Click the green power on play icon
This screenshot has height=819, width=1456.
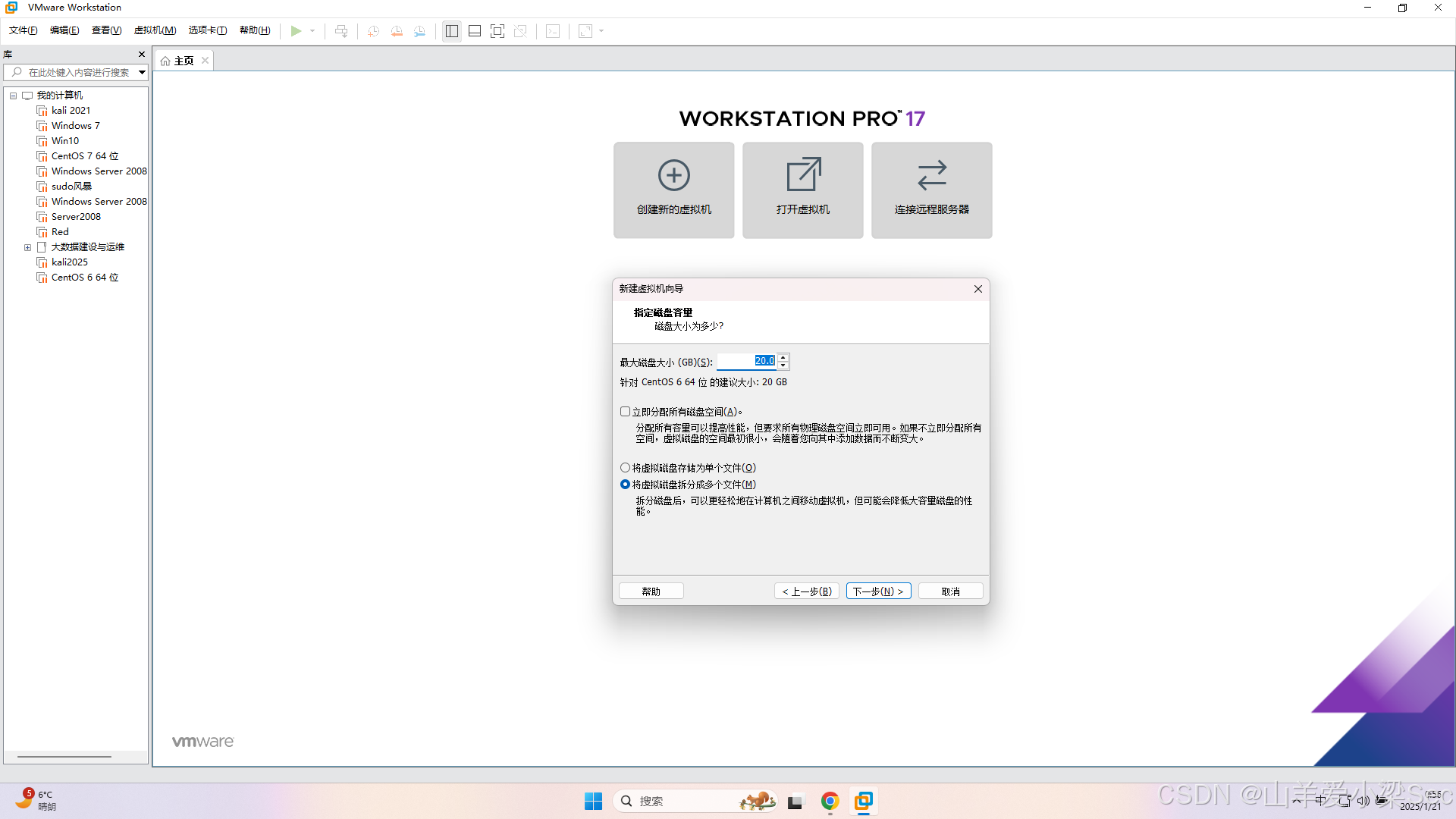[x=296, y=31]
